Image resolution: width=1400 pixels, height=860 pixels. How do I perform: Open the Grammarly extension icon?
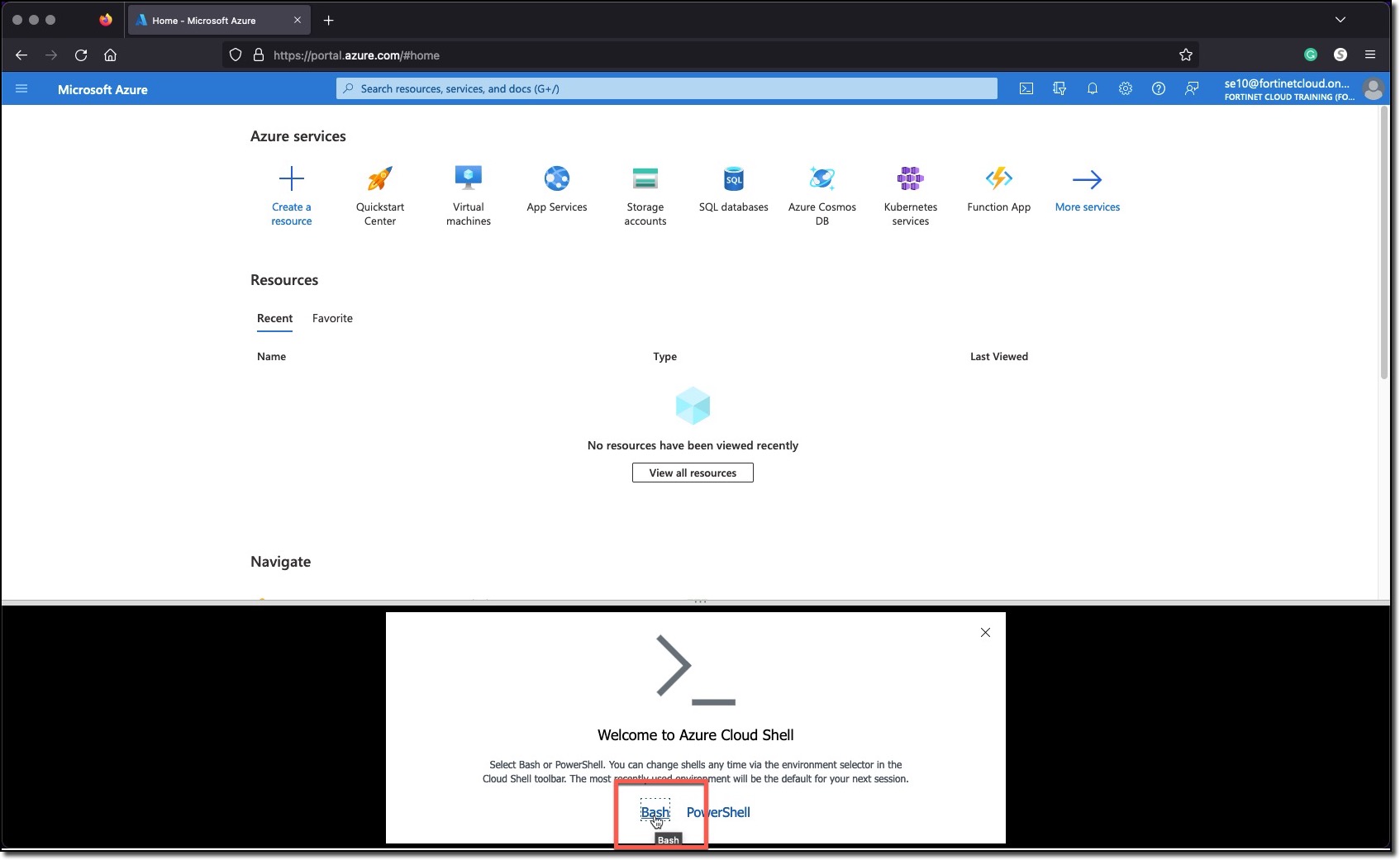point(1311,55)
